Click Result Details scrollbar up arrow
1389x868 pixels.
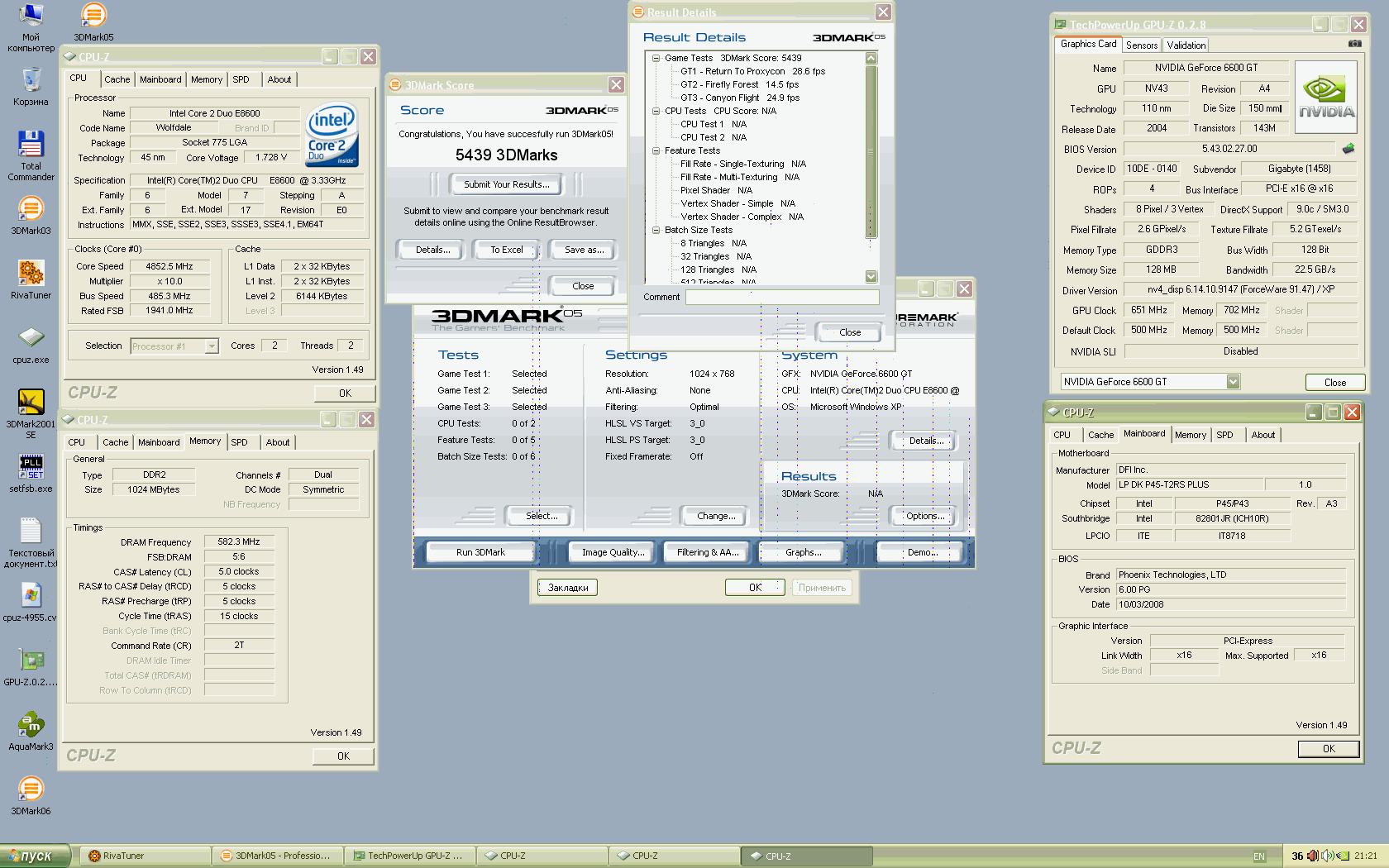click(x=871, y=58)
